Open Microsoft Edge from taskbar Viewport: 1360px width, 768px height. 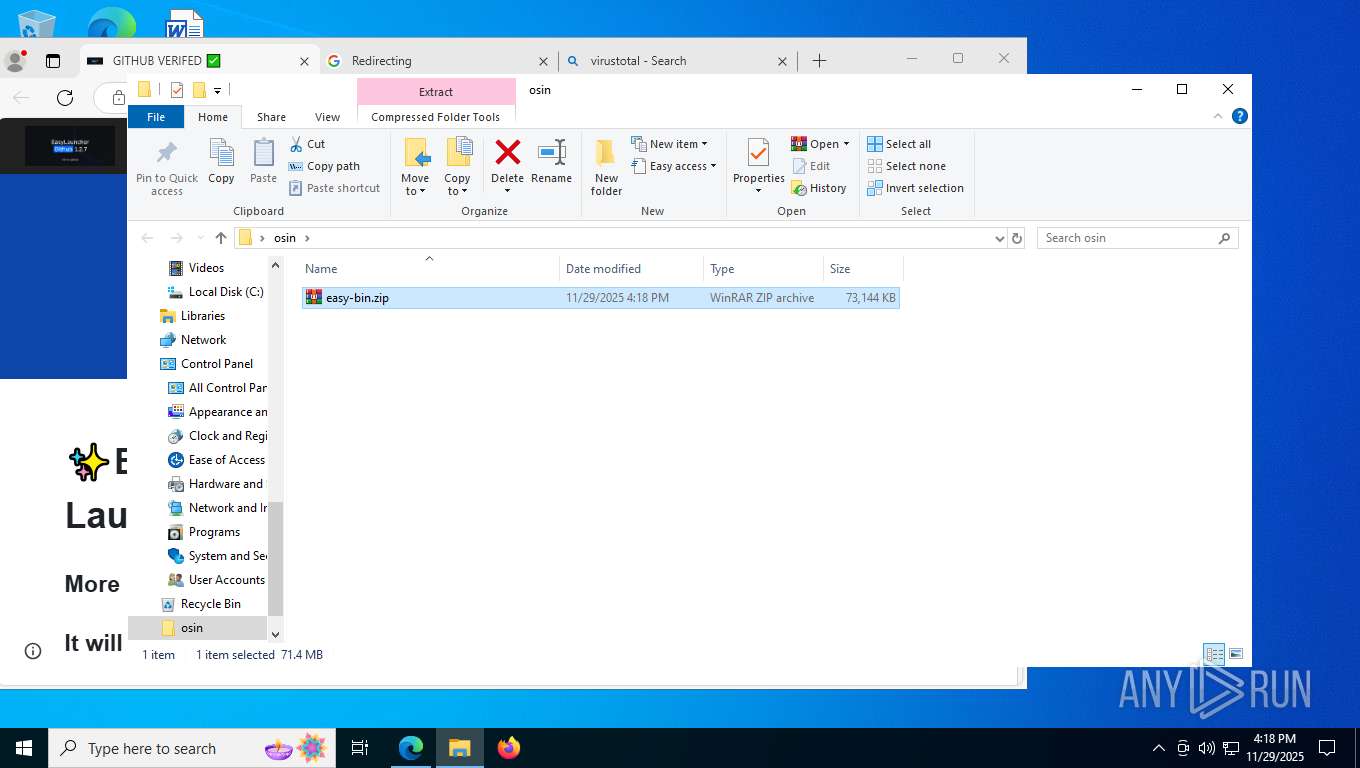coord(411,748)
